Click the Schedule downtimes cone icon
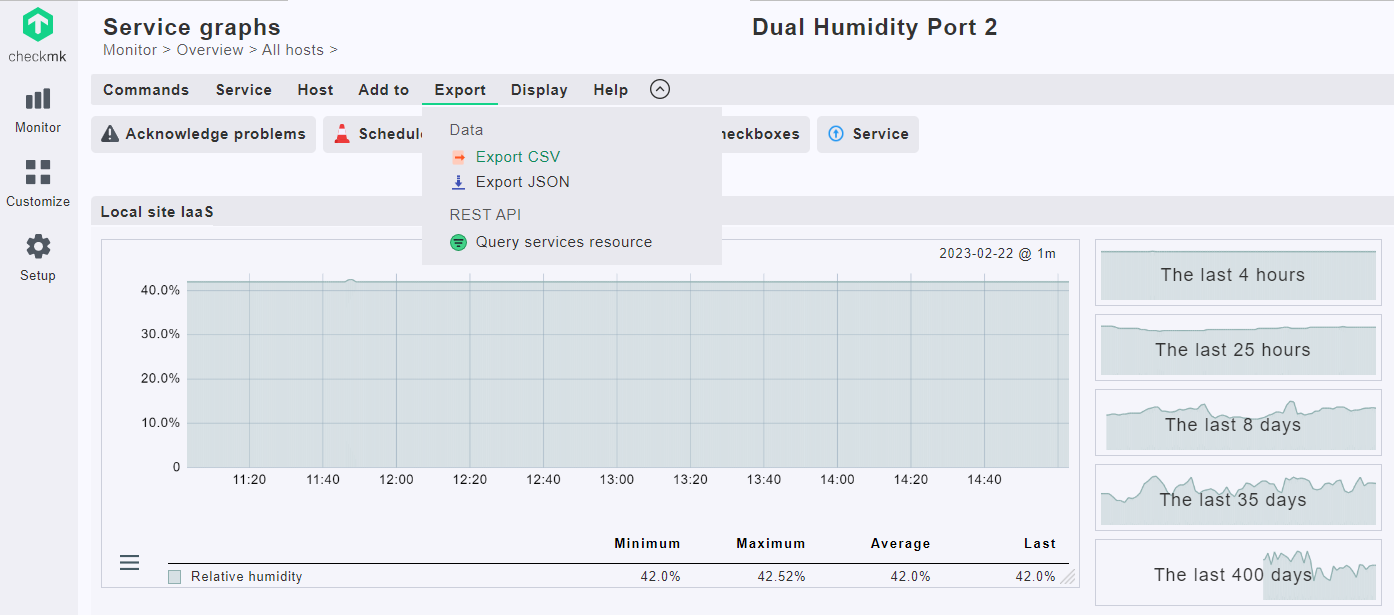Image resolution: width=1394 pixels, height=615 pixels. click(x=342, y=134)
